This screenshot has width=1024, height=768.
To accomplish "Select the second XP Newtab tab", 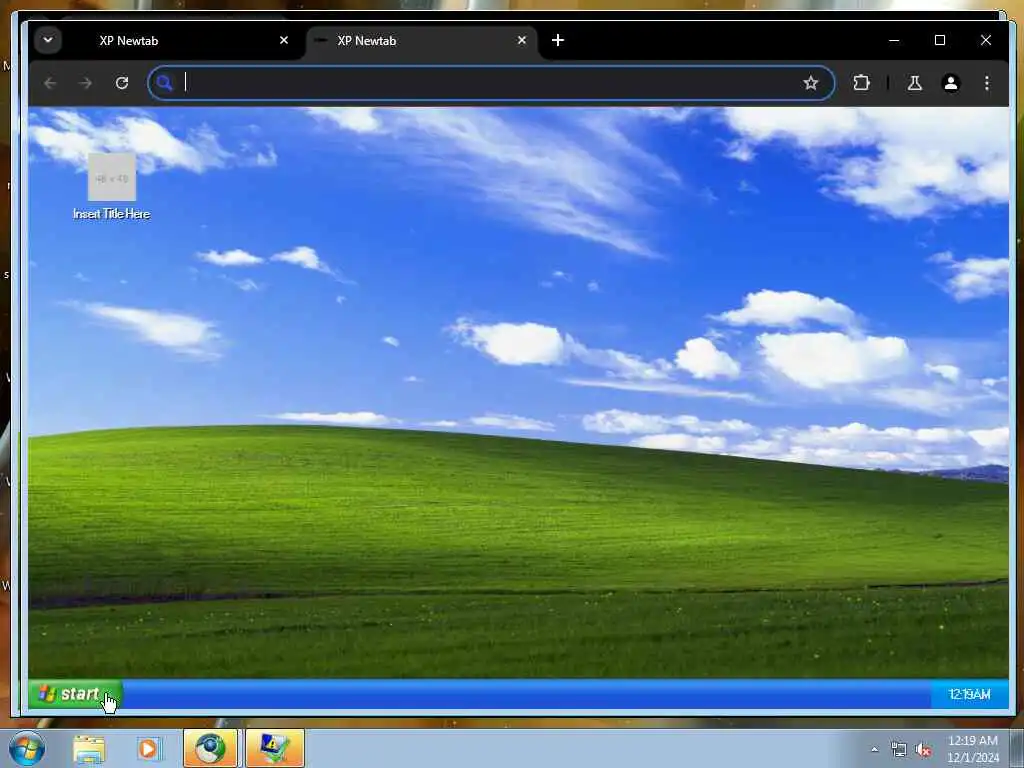I will click(422, 40).
